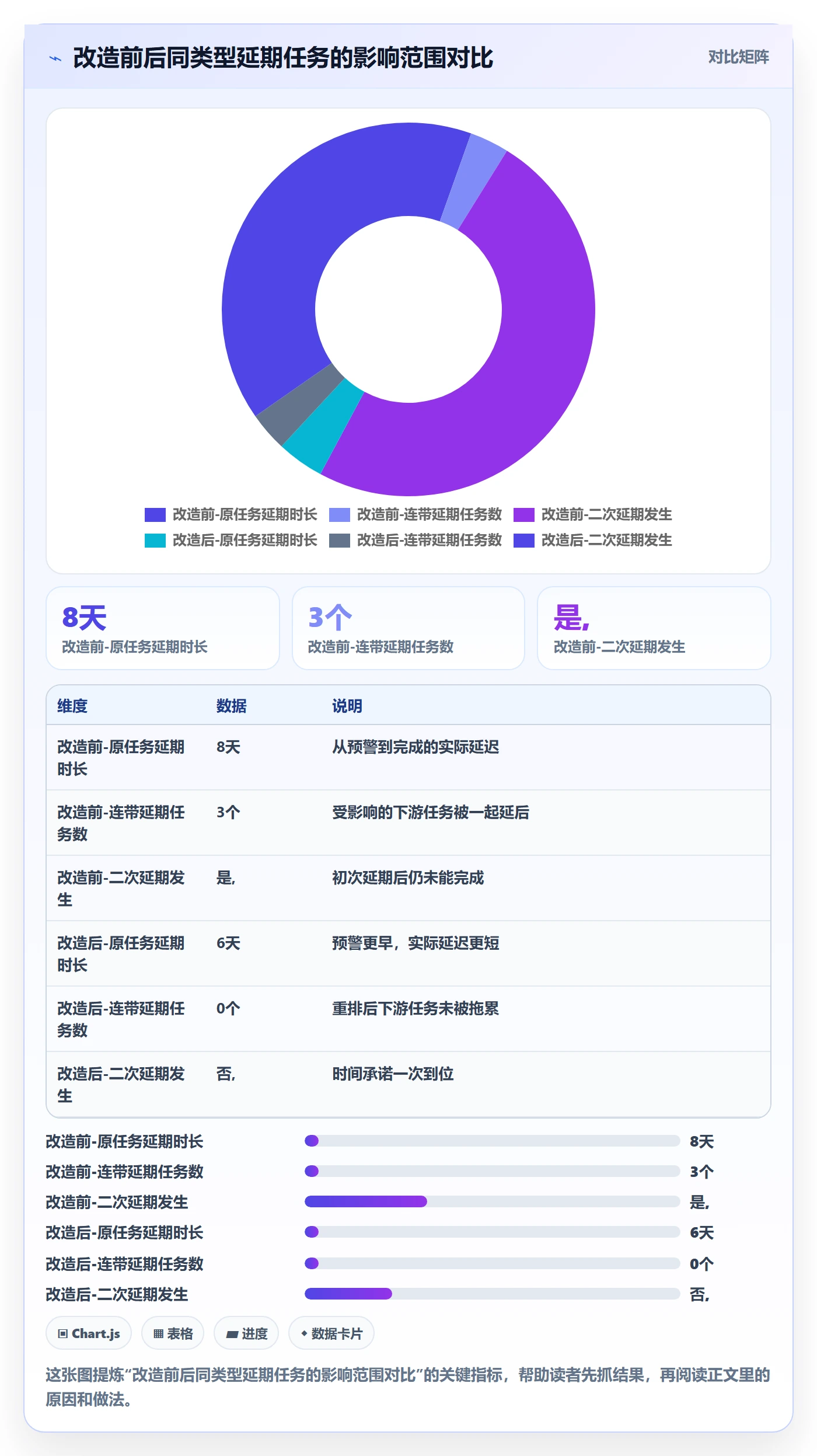This screenshot has width=817, height=1456.
Task: Toggle legend swatch 改造前-原任务延期时长
Action: click(155, 514)
